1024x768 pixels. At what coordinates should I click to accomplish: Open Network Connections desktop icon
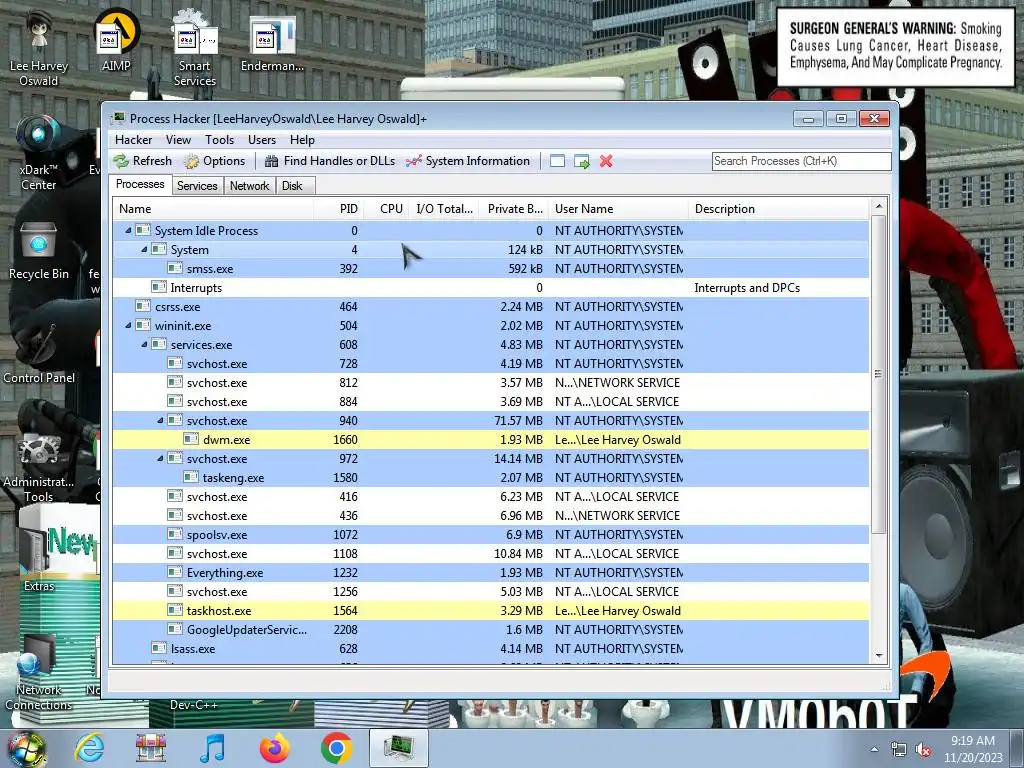pyautogui.click(x=39, y=673)
